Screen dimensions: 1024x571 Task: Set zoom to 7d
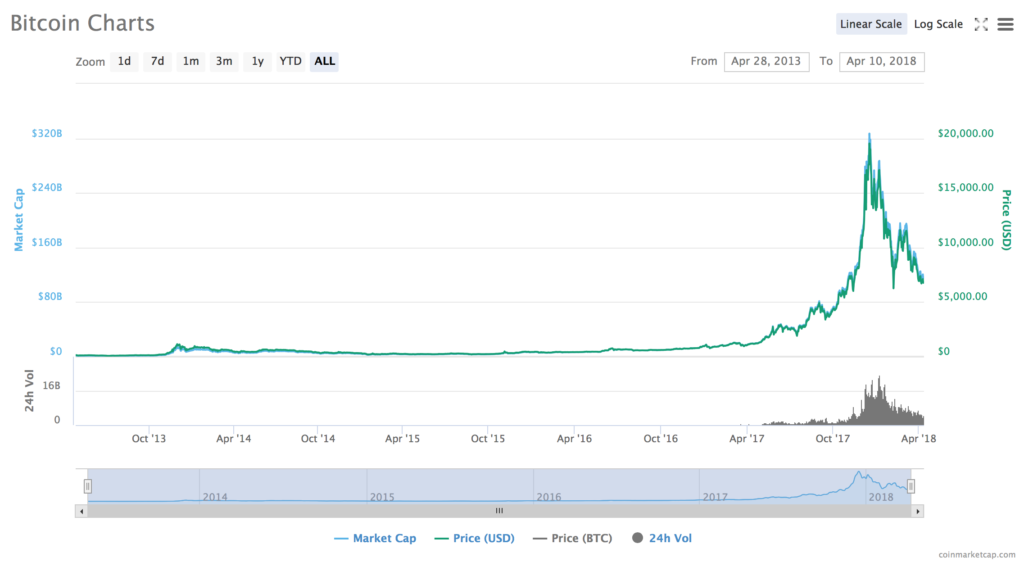coord(157,61)
